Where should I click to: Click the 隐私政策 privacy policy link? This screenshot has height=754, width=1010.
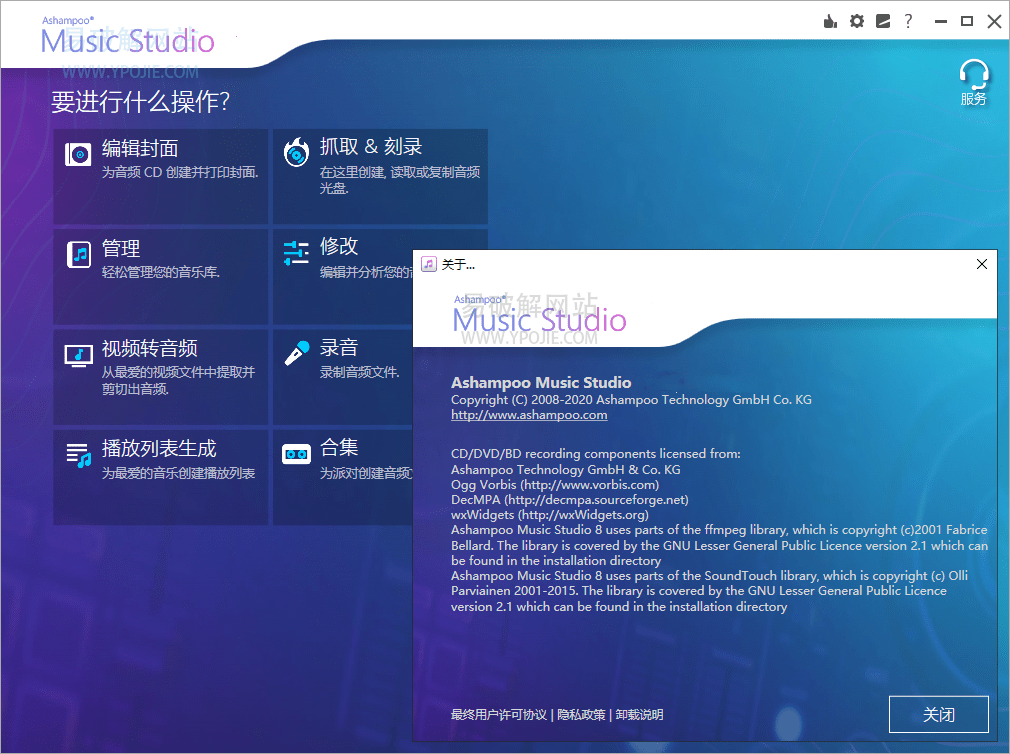581,714
